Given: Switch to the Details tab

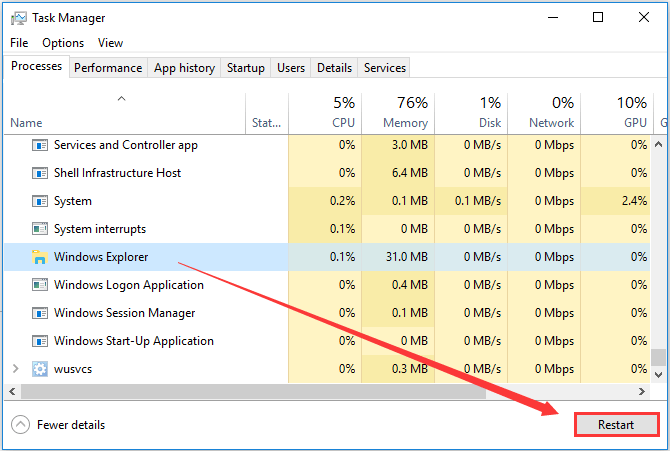Looking at the screenshot, I should click(x=335, y=68).
